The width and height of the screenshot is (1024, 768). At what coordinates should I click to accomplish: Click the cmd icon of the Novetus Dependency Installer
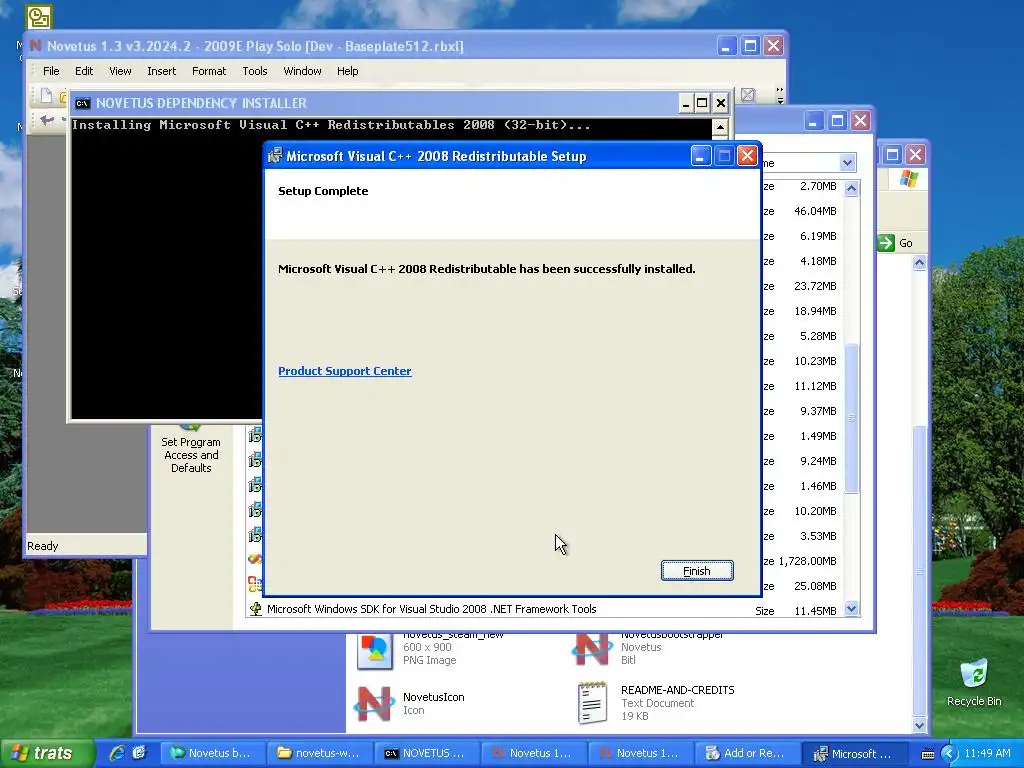[x=82, y=103]
